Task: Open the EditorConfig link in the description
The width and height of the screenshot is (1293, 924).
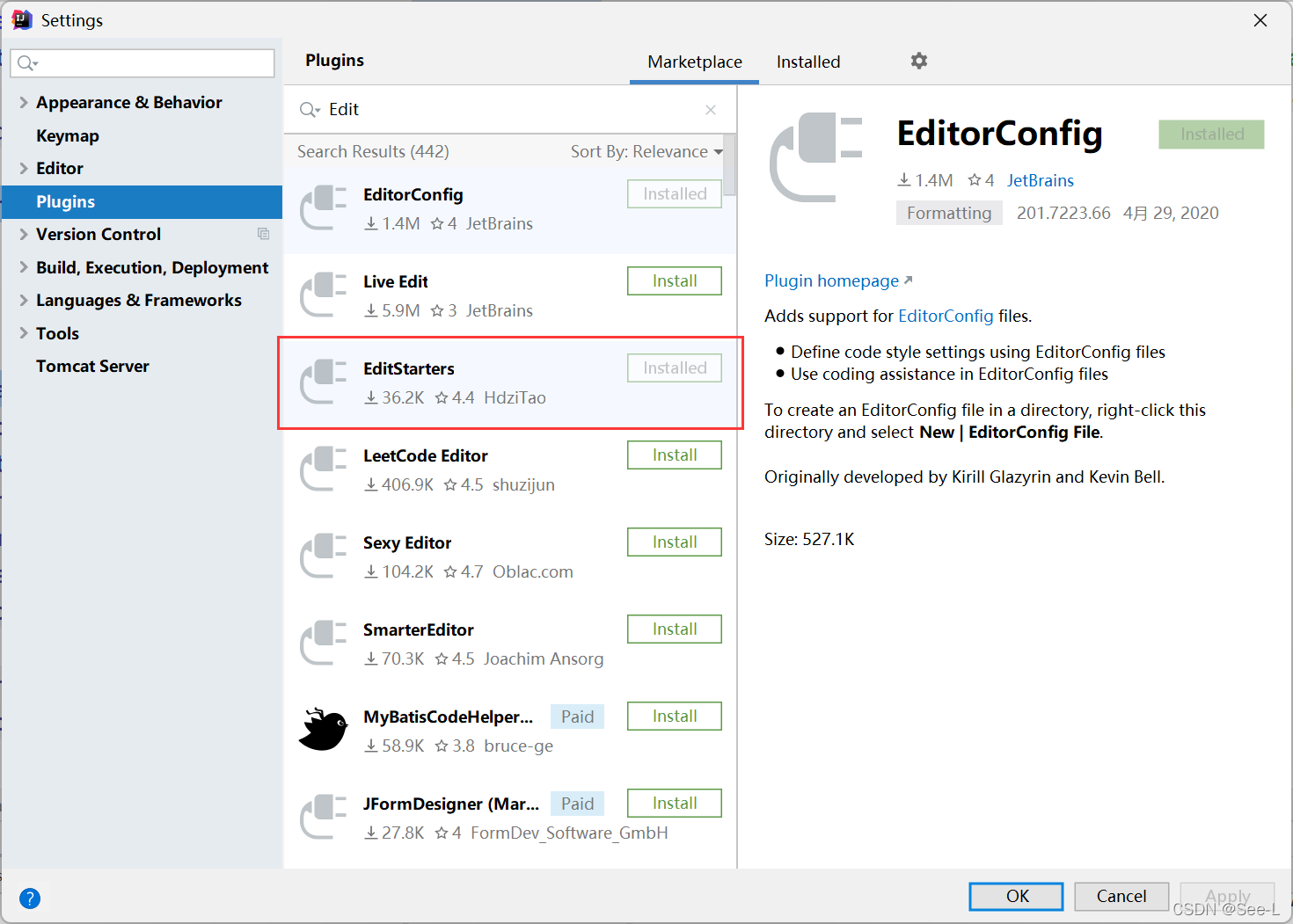Action: 946,316
